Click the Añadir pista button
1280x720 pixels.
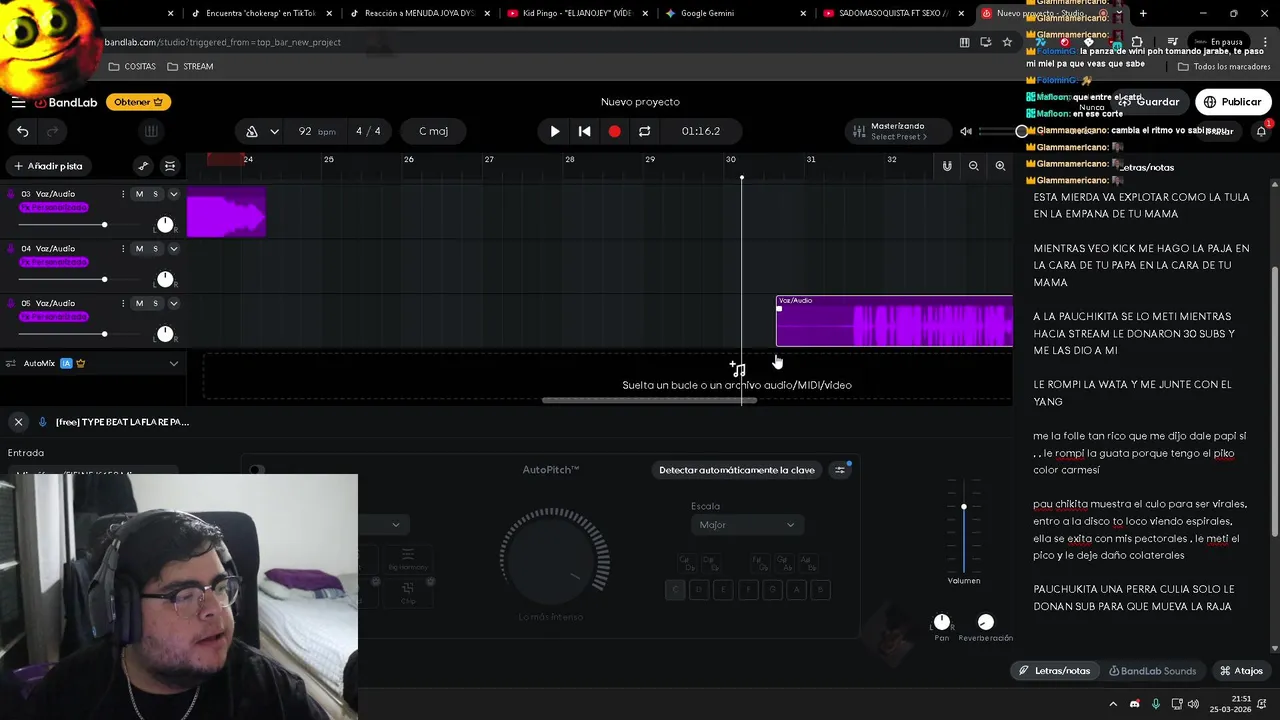tap(48, 166)
